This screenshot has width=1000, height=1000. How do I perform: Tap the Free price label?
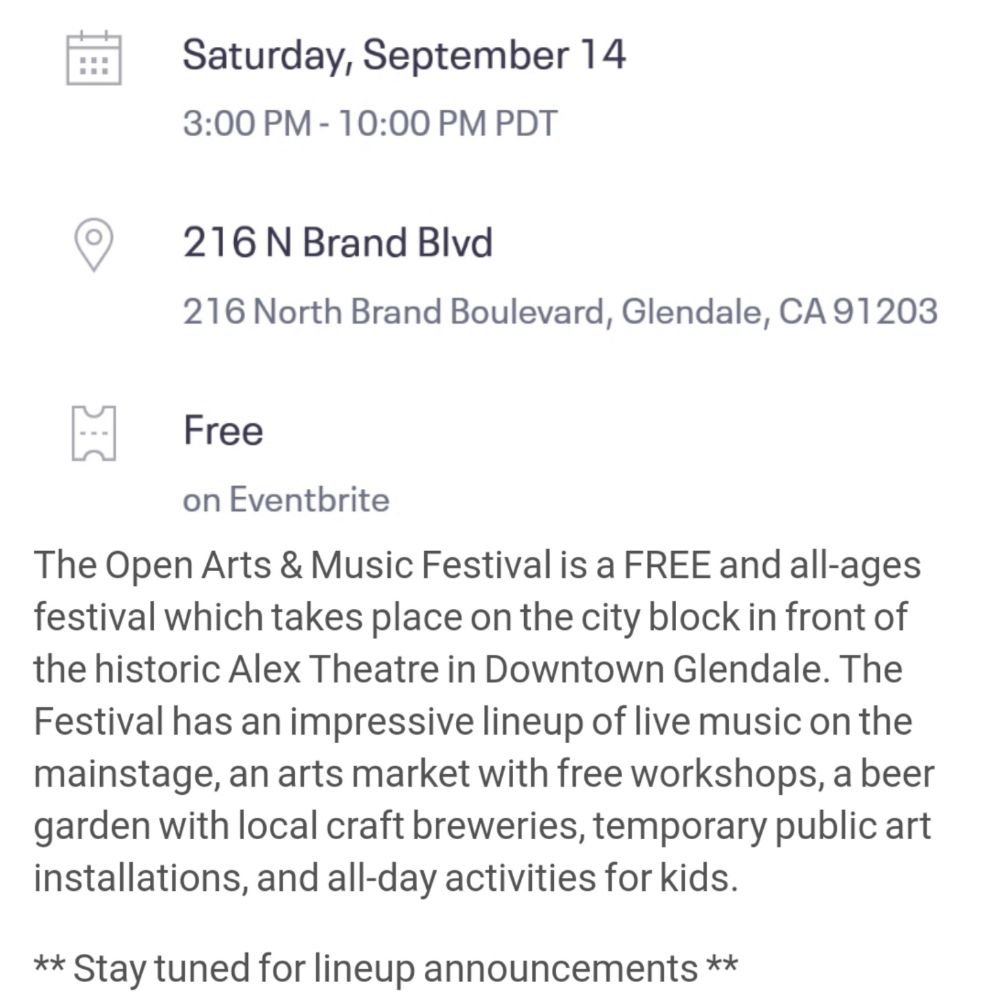pos(223,430)
